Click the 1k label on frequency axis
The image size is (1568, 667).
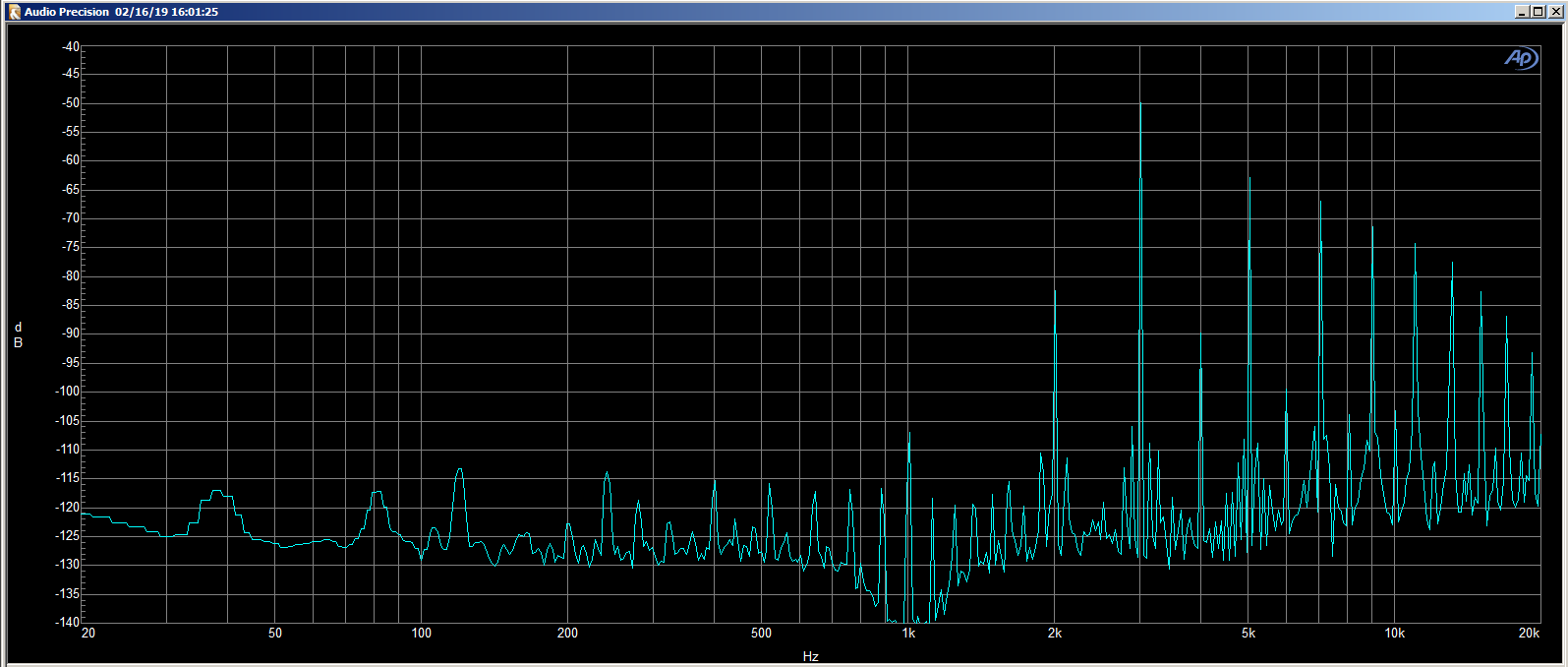(x=908, y=633)
